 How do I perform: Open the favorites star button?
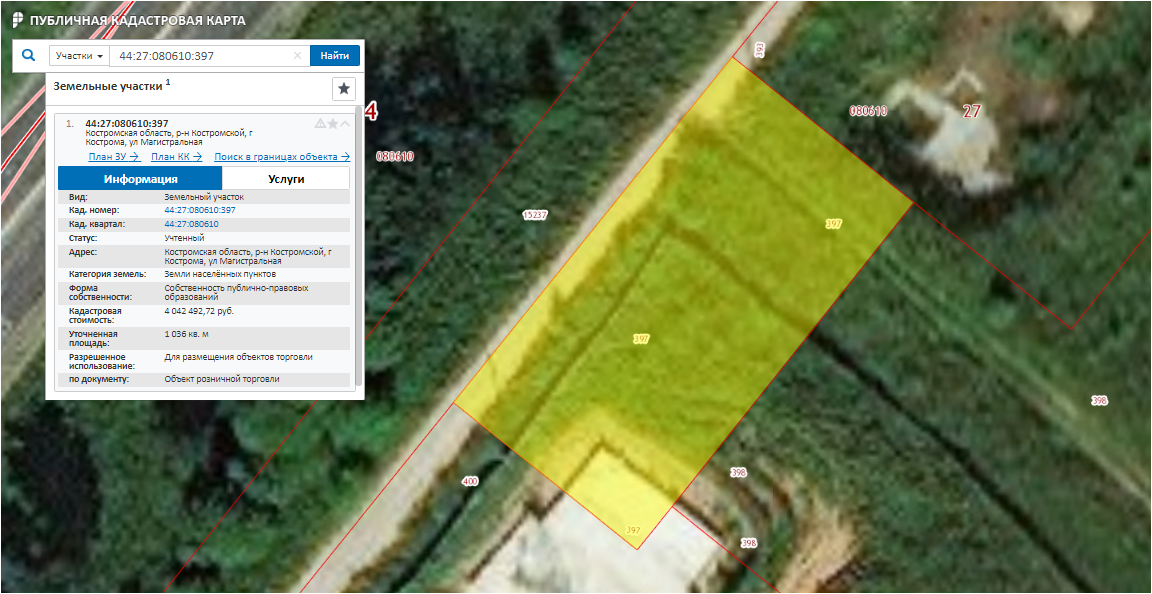344,89
